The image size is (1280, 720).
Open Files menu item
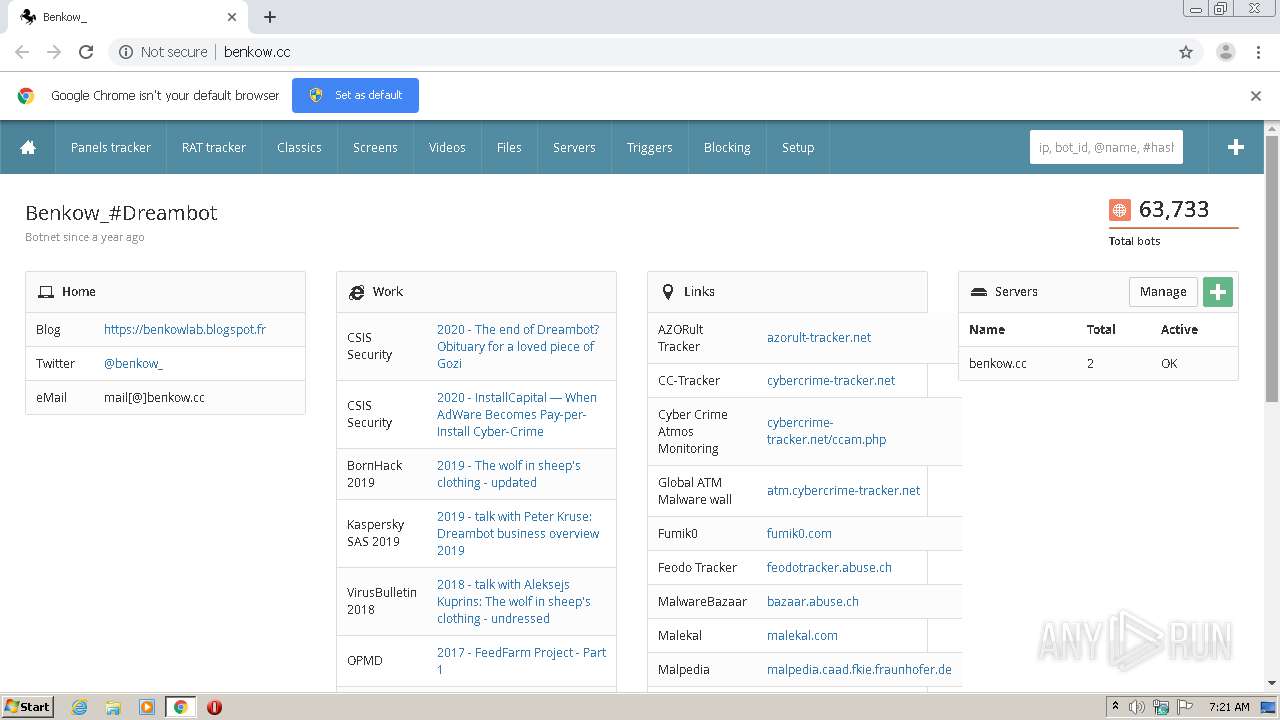click(x=509, y=147)
